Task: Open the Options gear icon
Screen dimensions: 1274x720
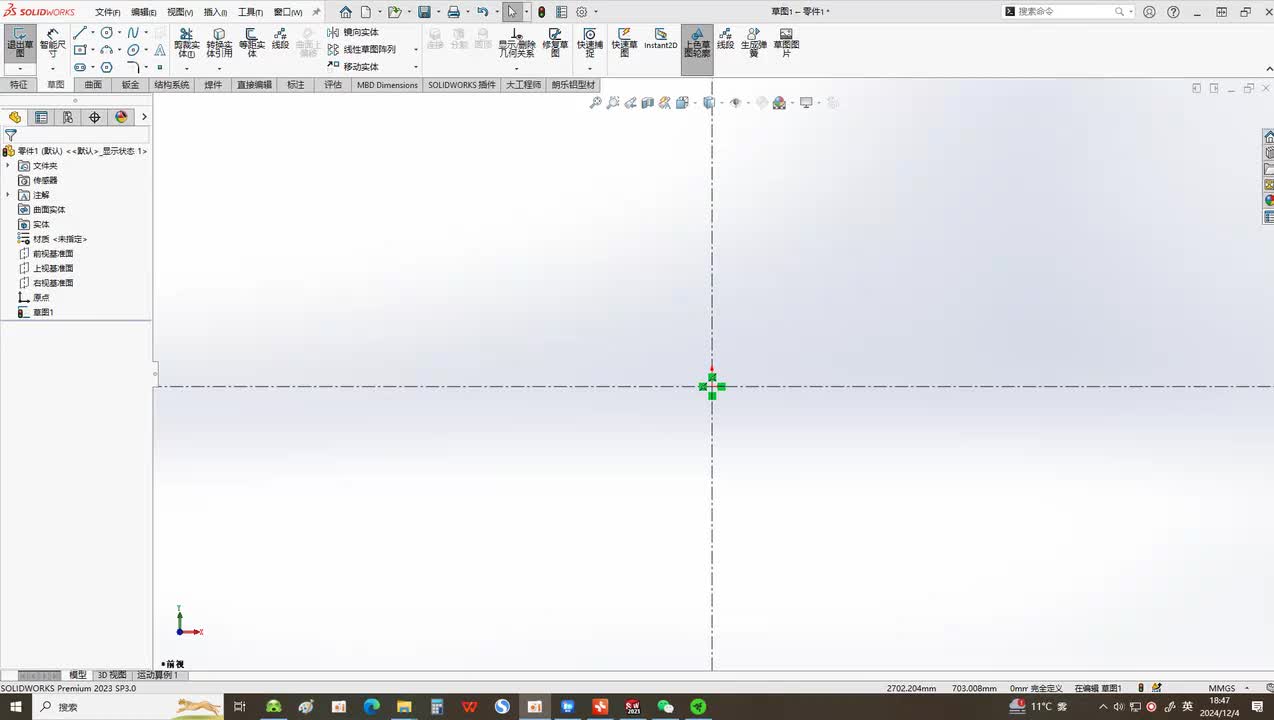Action: (x=582, y=12)
